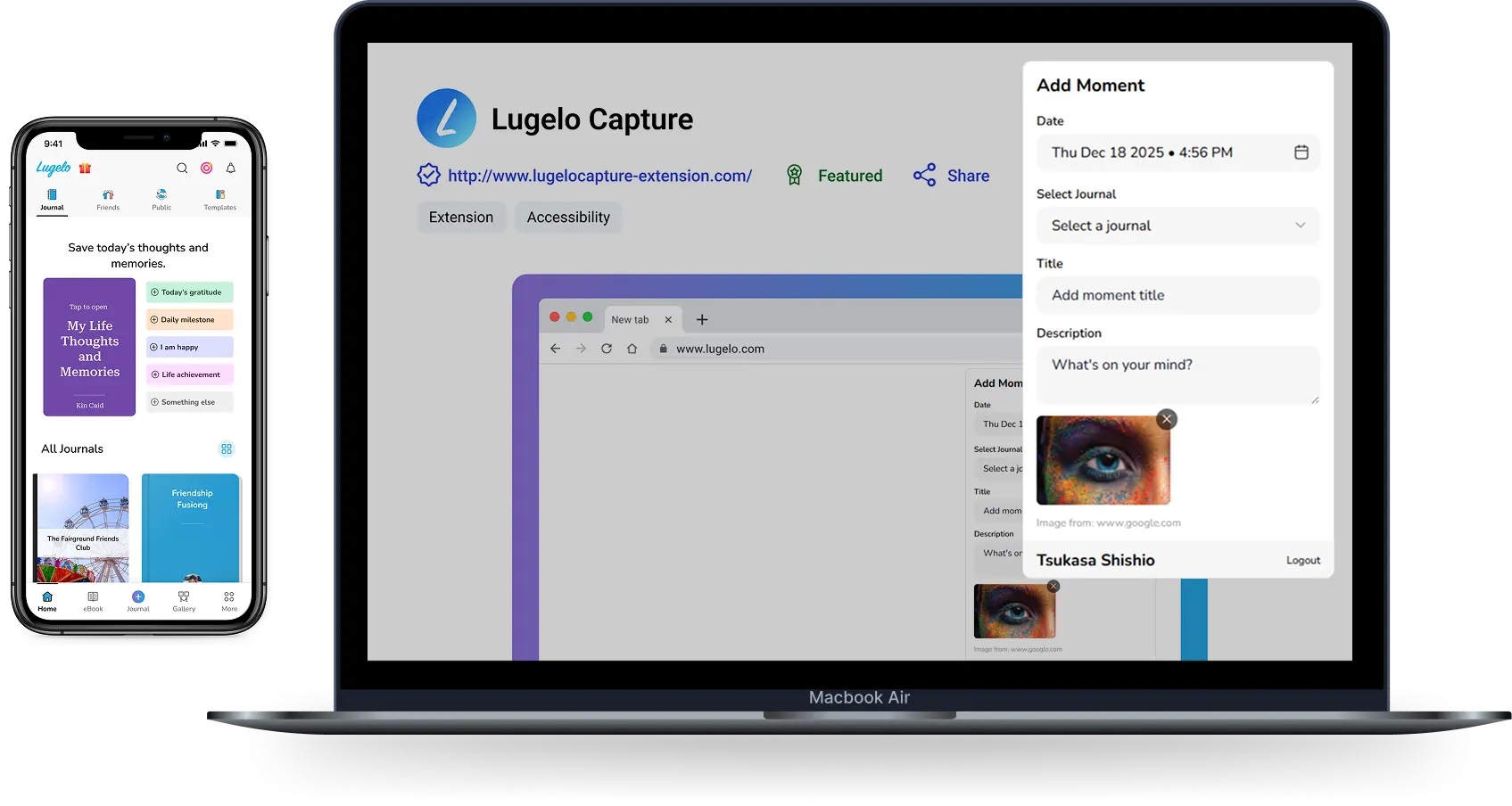
Task: Select the Life achievement prompt
Action: (x=190, y=375)
